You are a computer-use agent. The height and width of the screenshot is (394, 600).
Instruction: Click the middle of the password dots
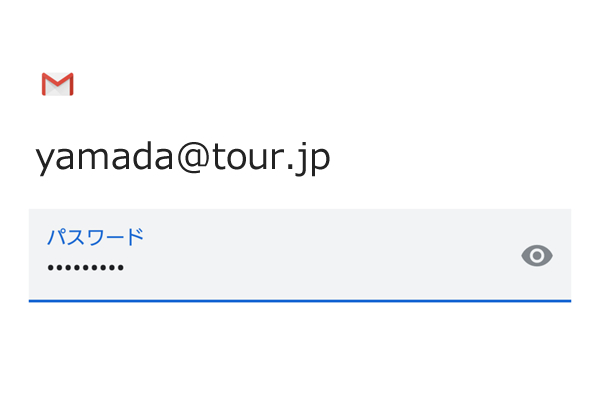[85, 267]
